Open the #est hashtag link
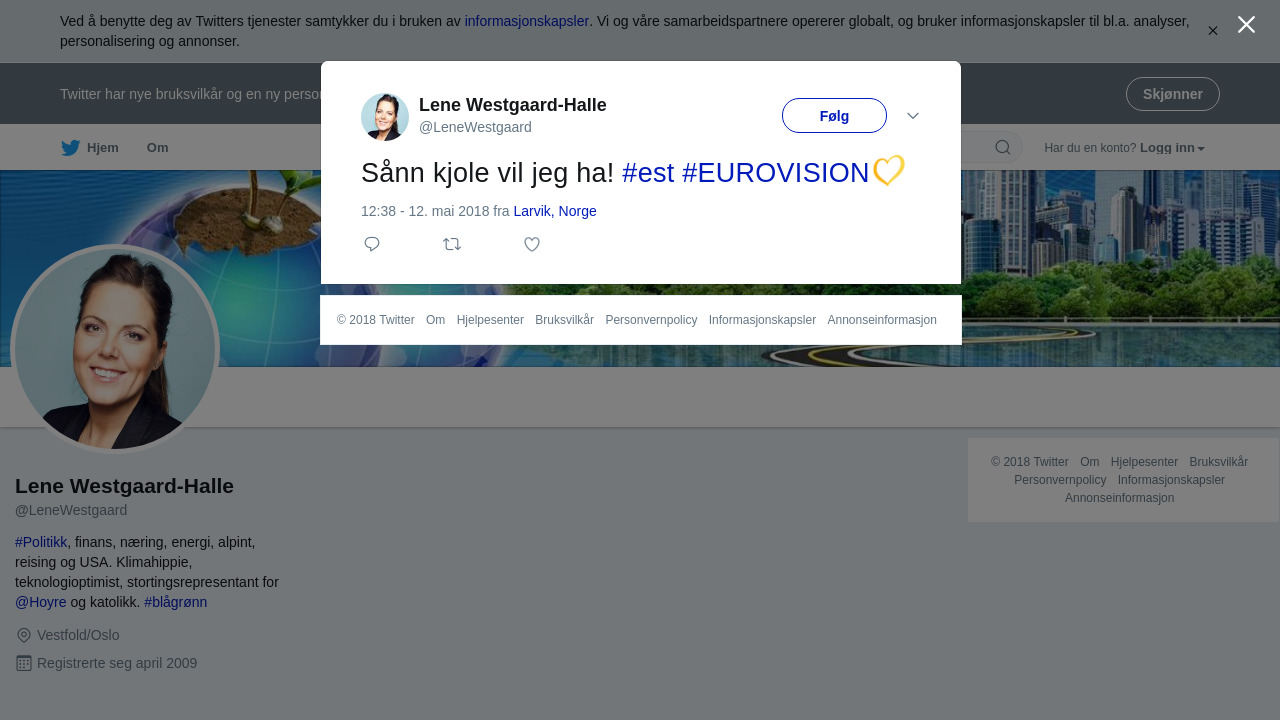The height and width of the screenshot is (720, 1280). coord(648,172)
